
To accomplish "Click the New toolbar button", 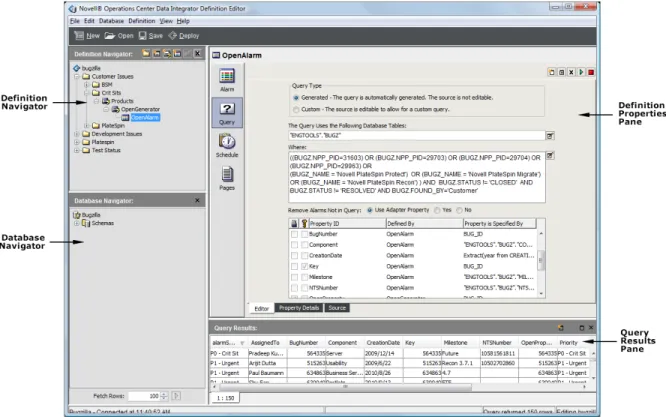I will click(87, 36).
